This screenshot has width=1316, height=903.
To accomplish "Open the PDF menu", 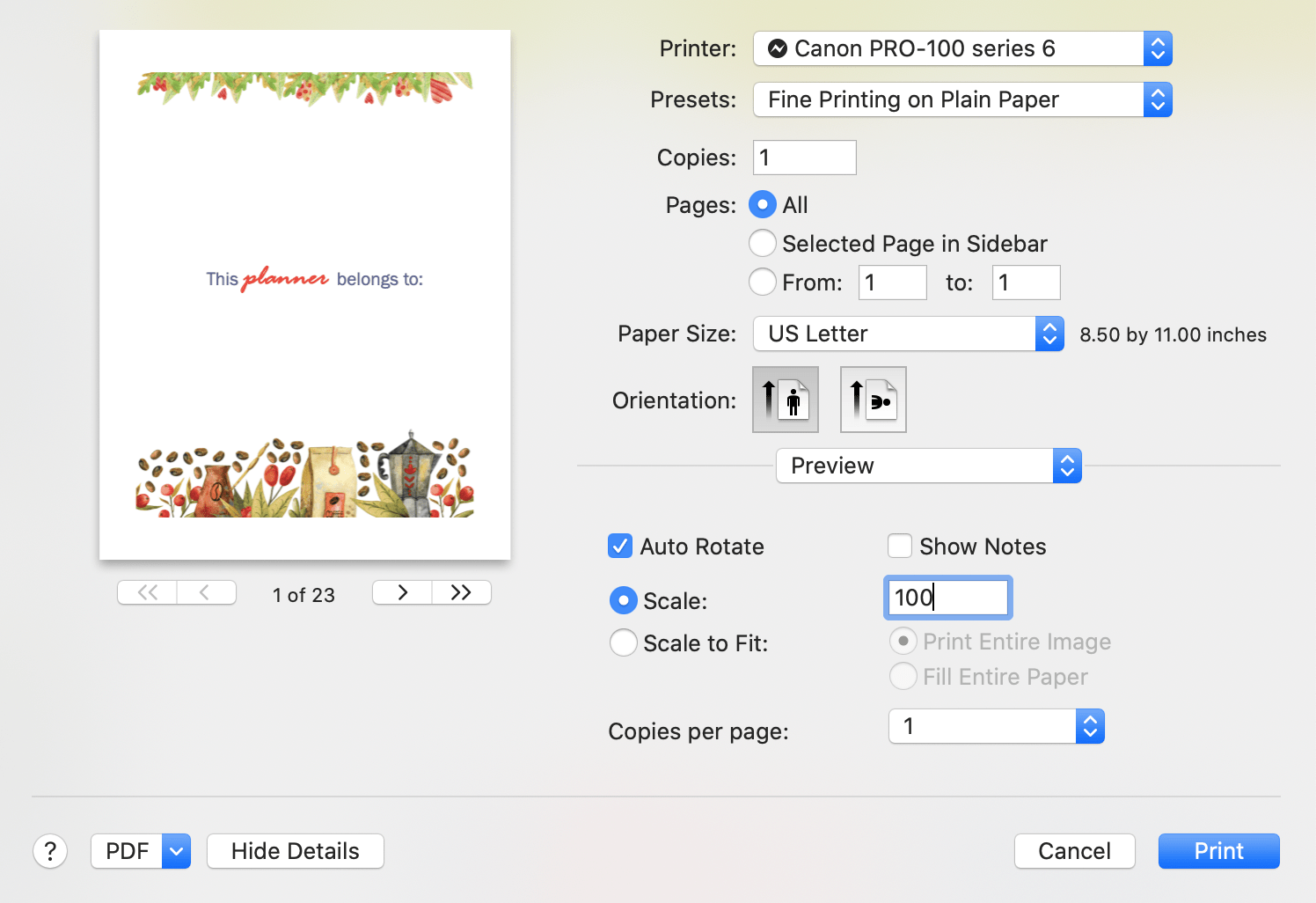I will tap(140, 850).
